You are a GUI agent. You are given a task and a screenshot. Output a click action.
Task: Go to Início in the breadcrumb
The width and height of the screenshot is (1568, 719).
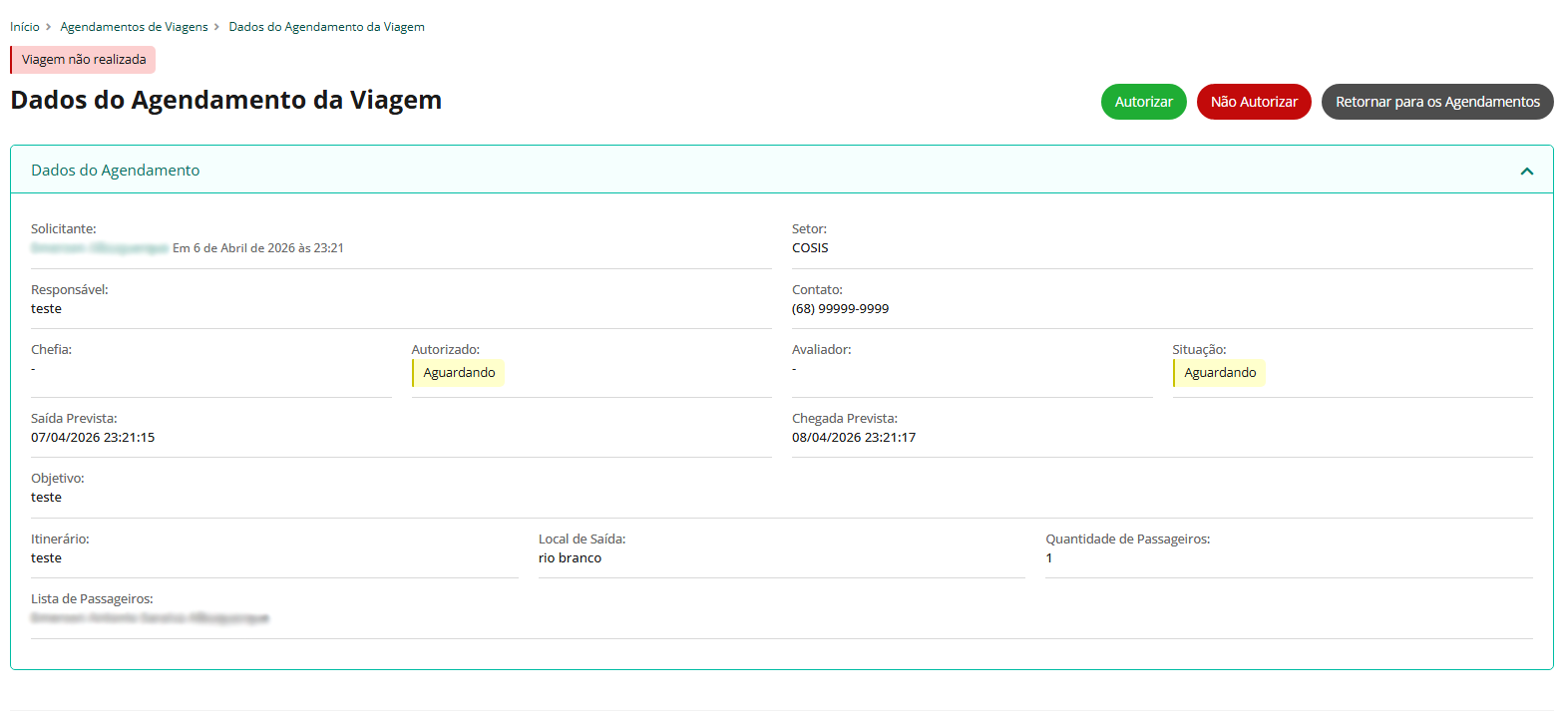coord(25,27)
